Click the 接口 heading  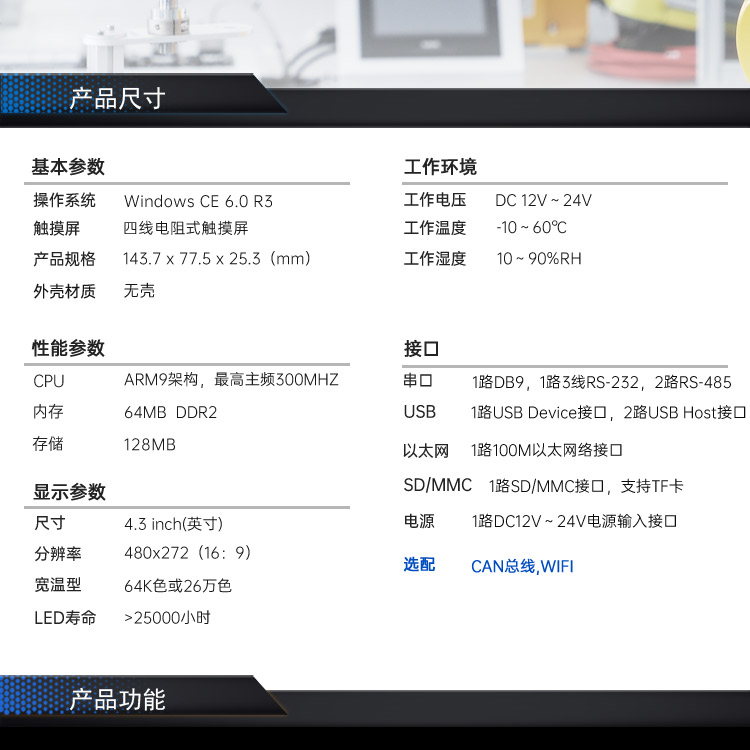(x=421, y=349)
